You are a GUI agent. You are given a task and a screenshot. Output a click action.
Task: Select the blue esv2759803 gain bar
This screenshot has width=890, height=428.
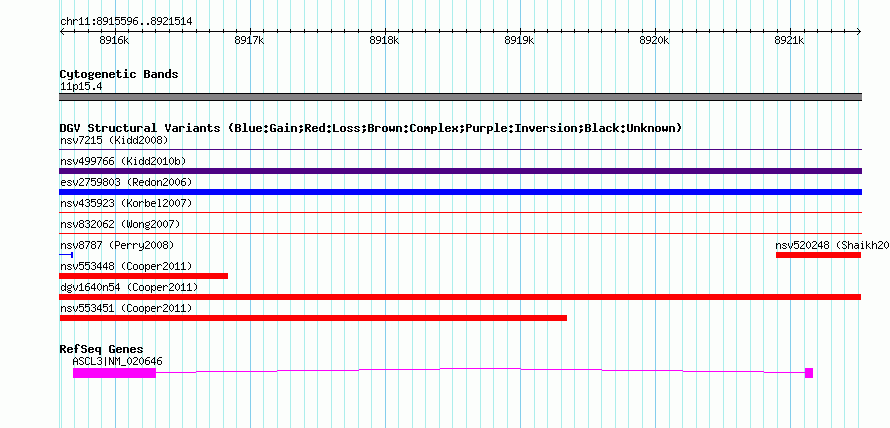click(x=460, y=192)
